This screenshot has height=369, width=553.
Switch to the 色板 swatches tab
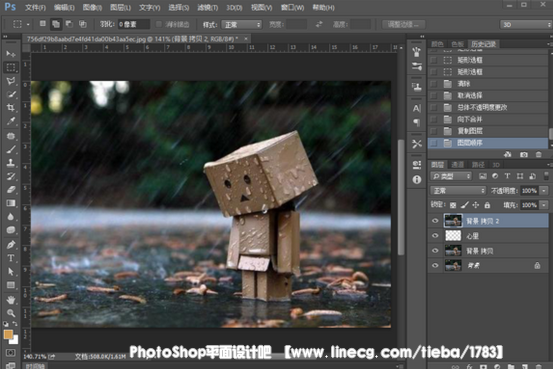457,44
